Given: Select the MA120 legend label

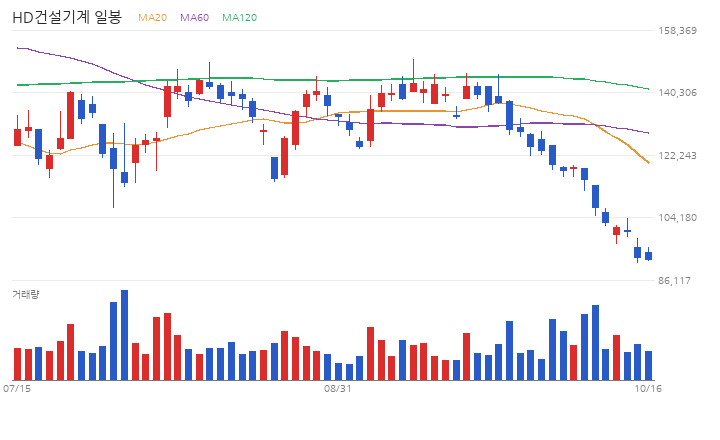Looking at the screenshot, I should pyautogui.click(x=240, y=17).
